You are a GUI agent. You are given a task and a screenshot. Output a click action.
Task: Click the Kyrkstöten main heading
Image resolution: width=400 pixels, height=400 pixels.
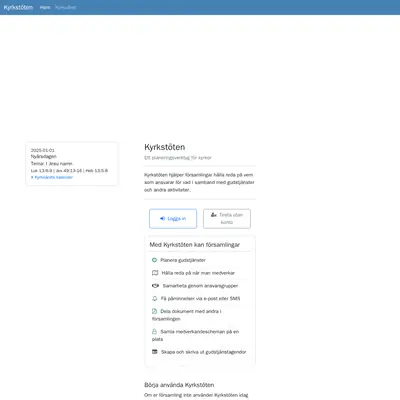click(x=165, y=147)
